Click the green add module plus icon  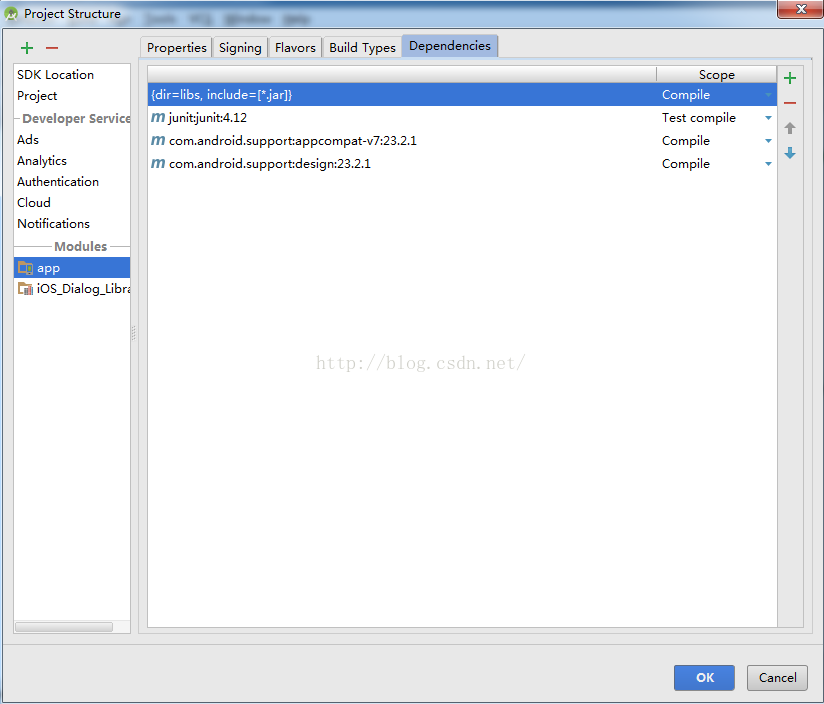pos(27,48)
